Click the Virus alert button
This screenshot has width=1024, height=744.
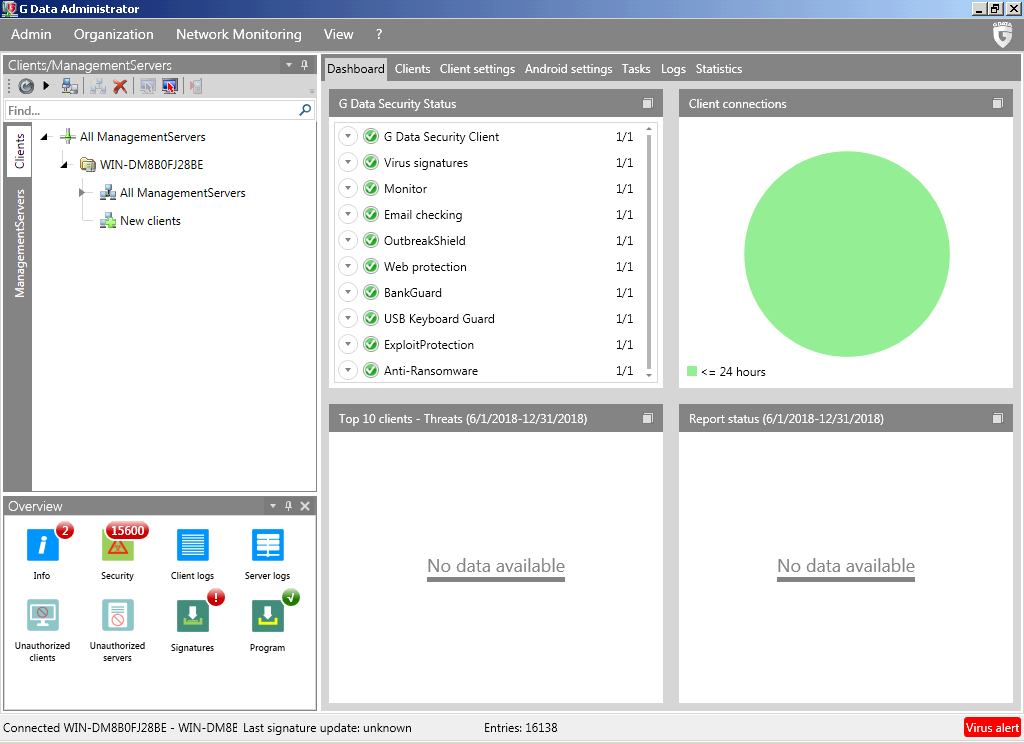[x=992, y=728]
